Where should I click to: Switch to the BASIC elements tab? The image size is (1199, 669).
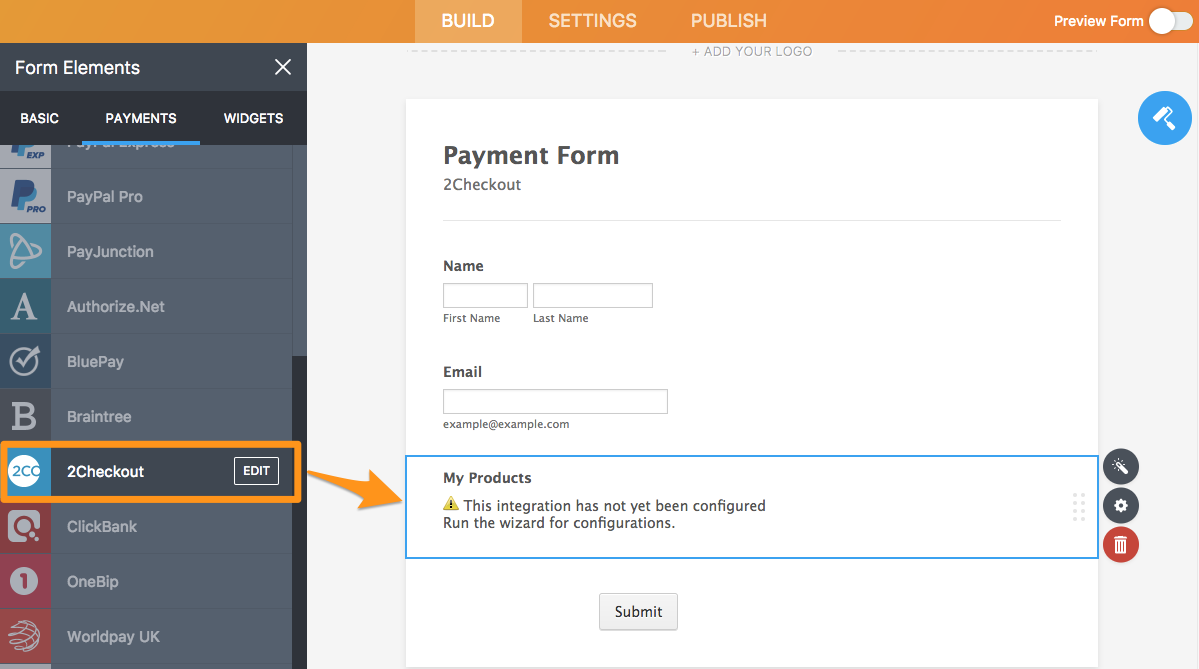tap(39, 119)
